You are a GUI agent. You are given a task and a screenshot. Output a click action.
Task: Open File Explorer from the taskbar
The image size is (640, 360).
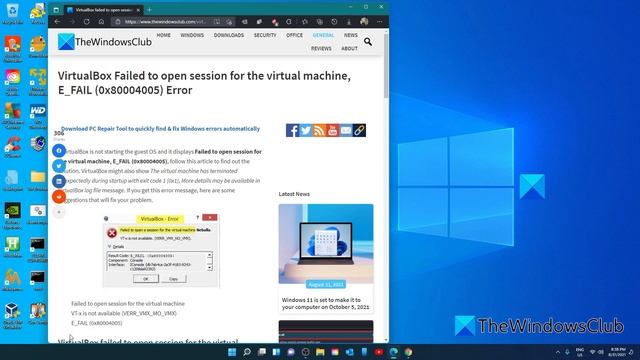pos(320,352)
